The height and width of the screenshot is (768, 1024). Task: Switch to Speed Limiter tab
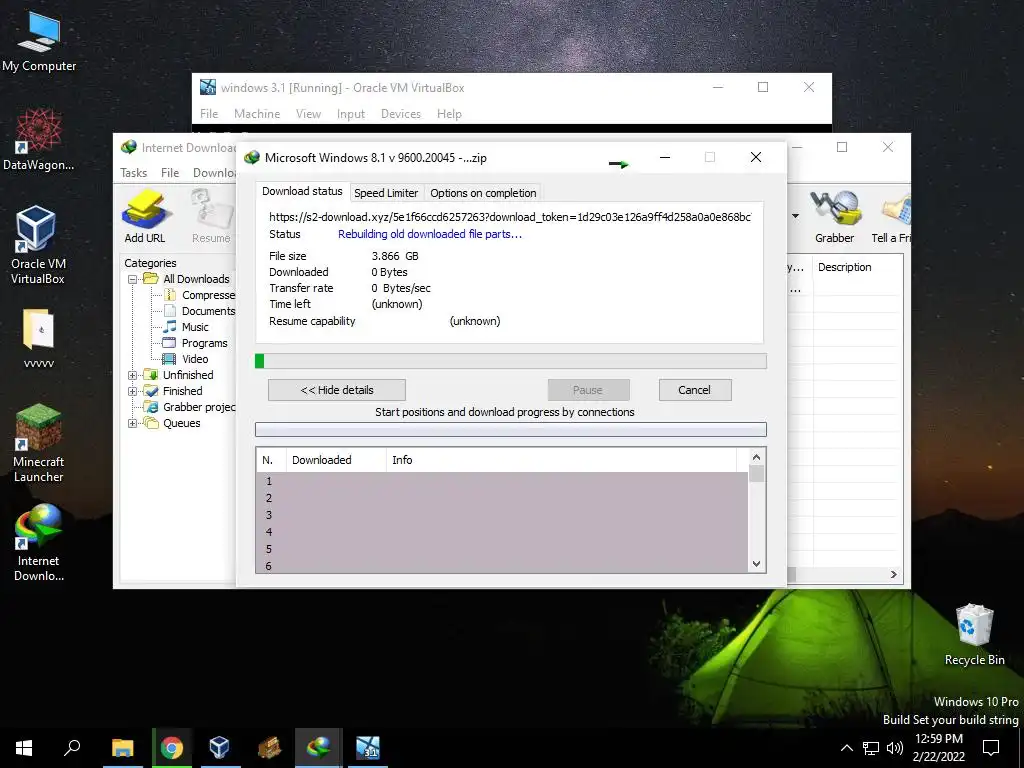pos(386,193)
